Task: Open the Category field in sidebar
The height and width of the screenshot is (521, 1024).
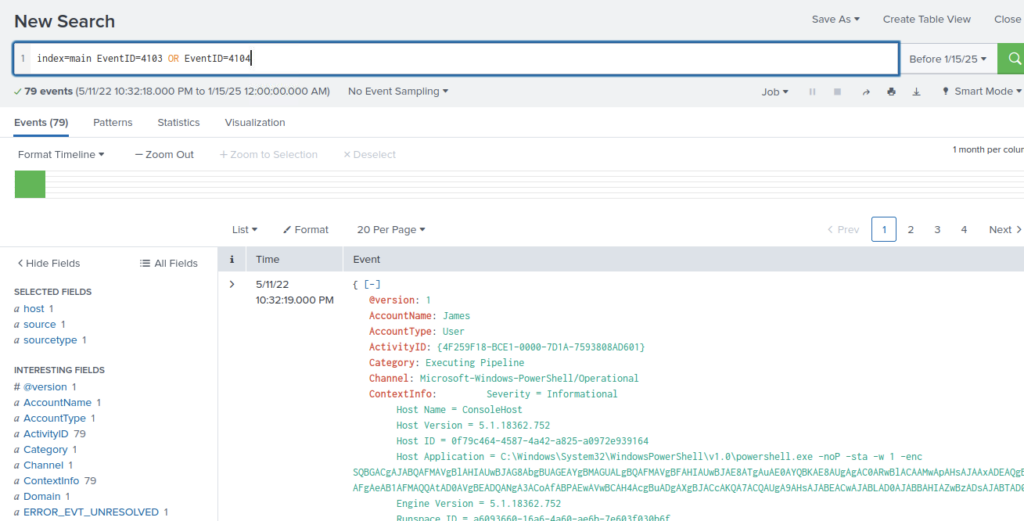Action: pos(46,450)
